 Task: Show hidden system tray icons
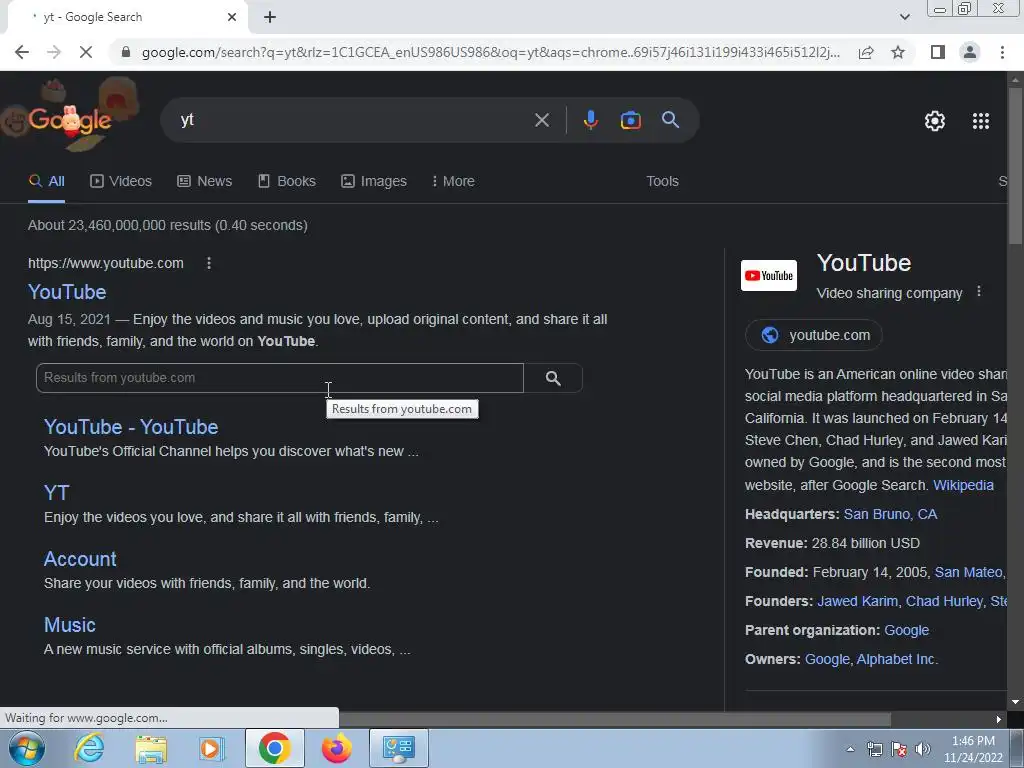(850, 749)
